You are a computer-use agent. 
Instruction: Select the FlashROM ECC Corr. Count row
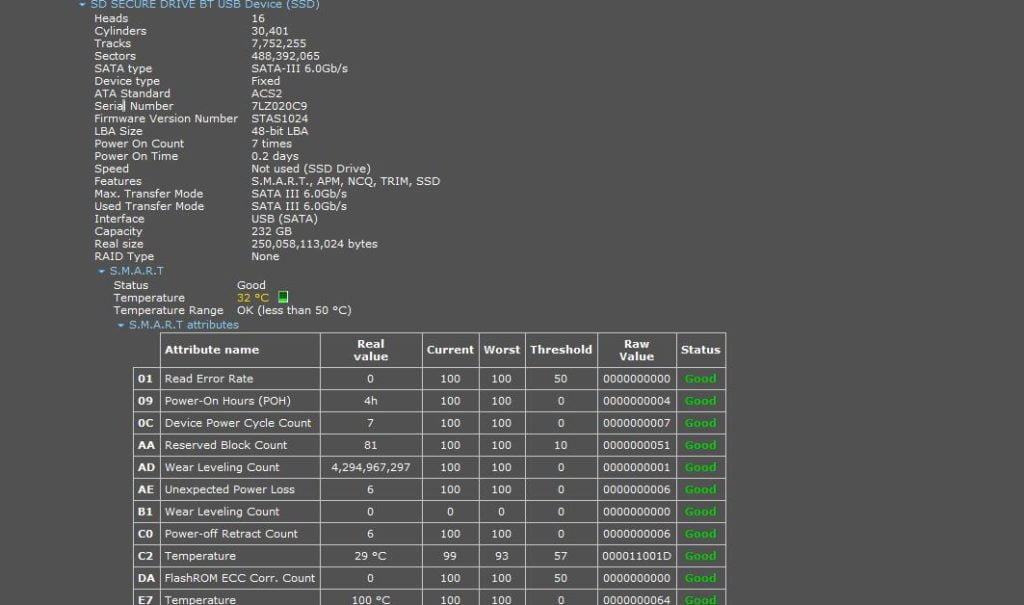coord(239,578)
